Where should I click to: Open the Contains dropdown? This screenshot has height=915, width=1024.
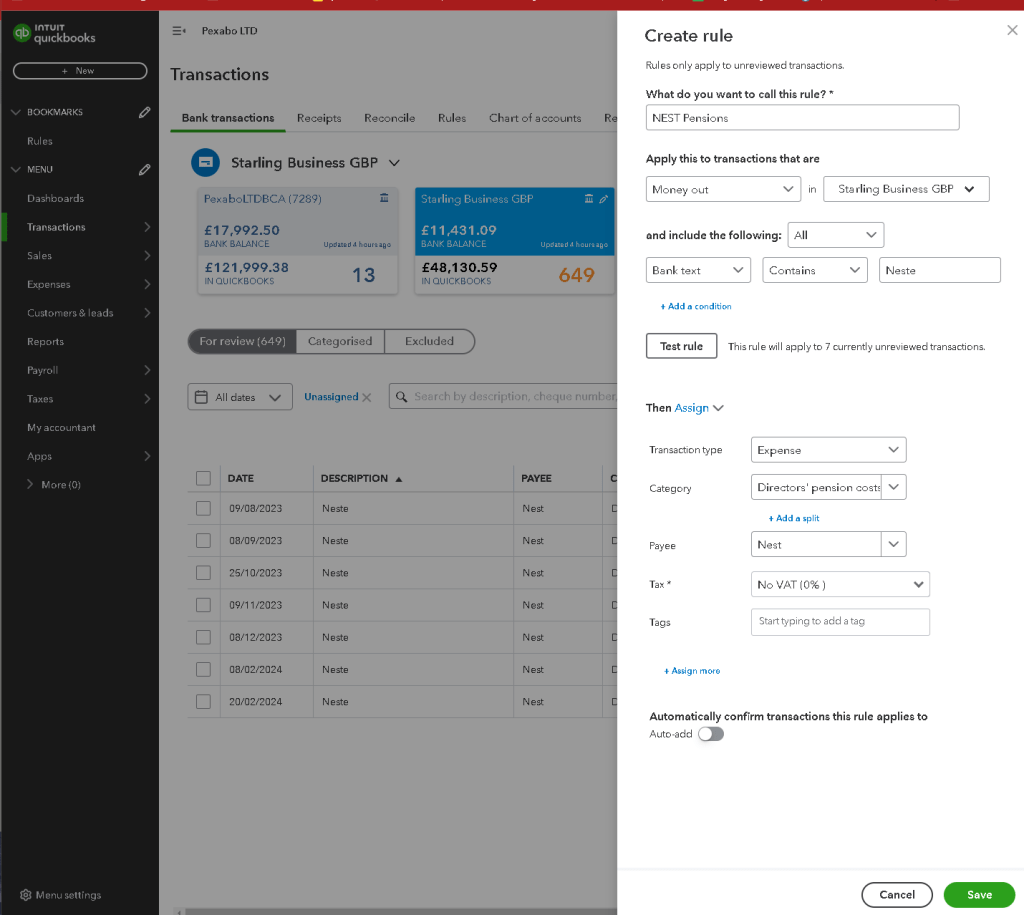(814, 270)
